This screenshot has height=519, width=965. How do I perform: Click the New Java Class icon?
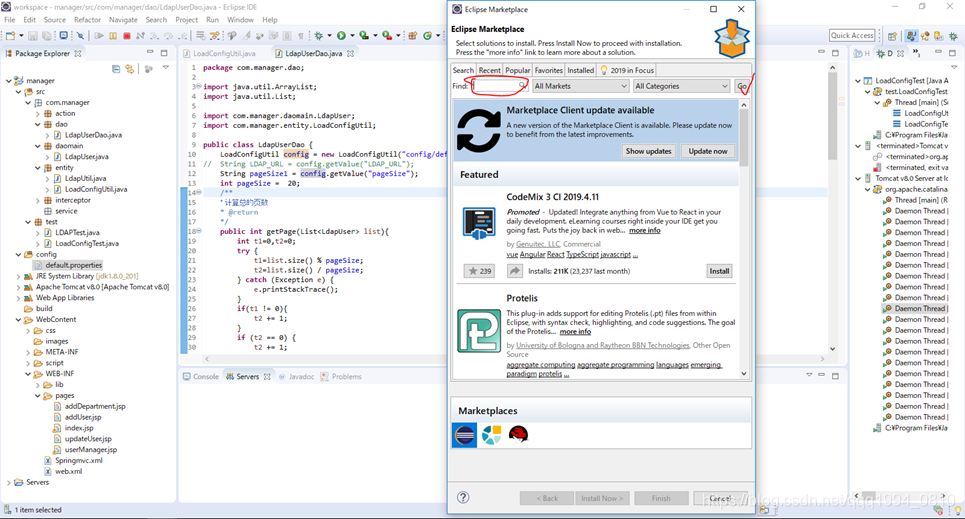tap(427, 36)
